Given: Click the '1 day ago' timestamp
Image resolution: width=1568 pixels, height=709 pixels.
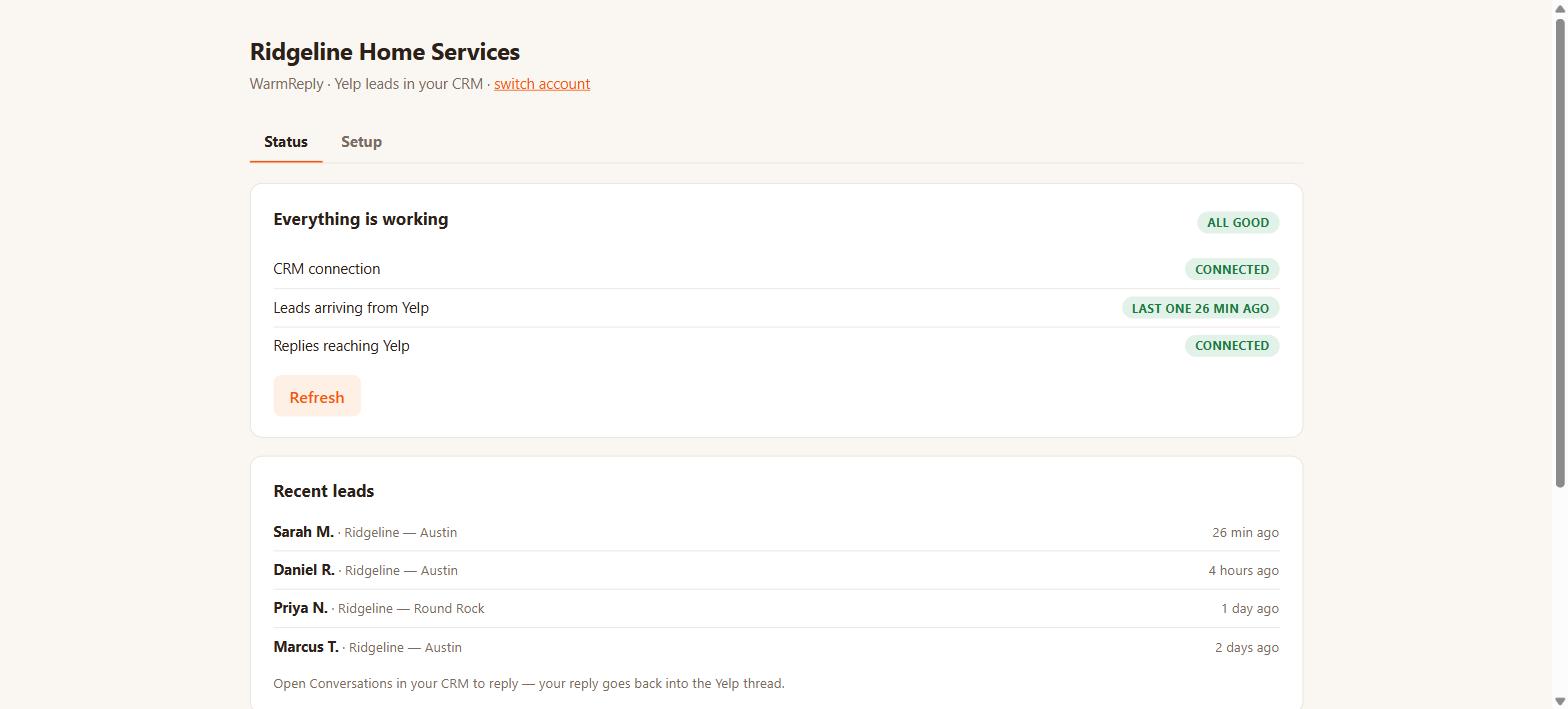Looking at the screenshot, I should pyautogui.click(x=1250, y=609).
